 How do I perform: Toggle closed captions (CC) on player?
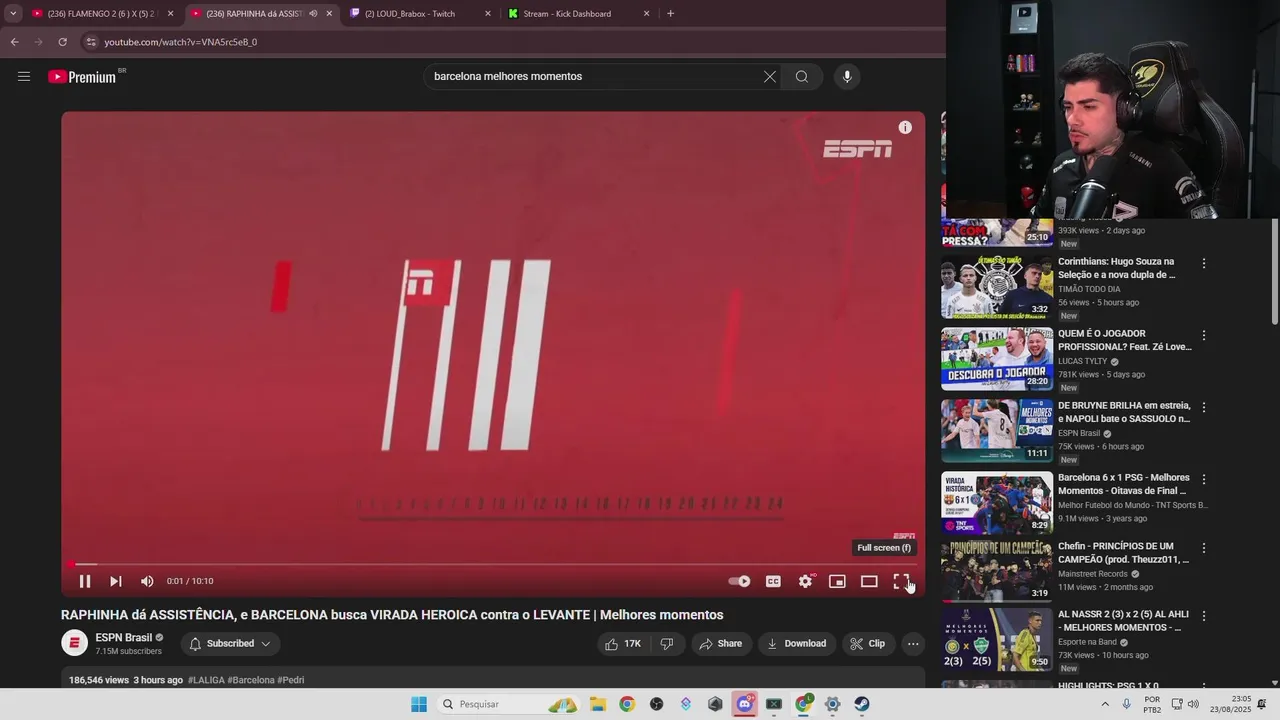(773, 581)
